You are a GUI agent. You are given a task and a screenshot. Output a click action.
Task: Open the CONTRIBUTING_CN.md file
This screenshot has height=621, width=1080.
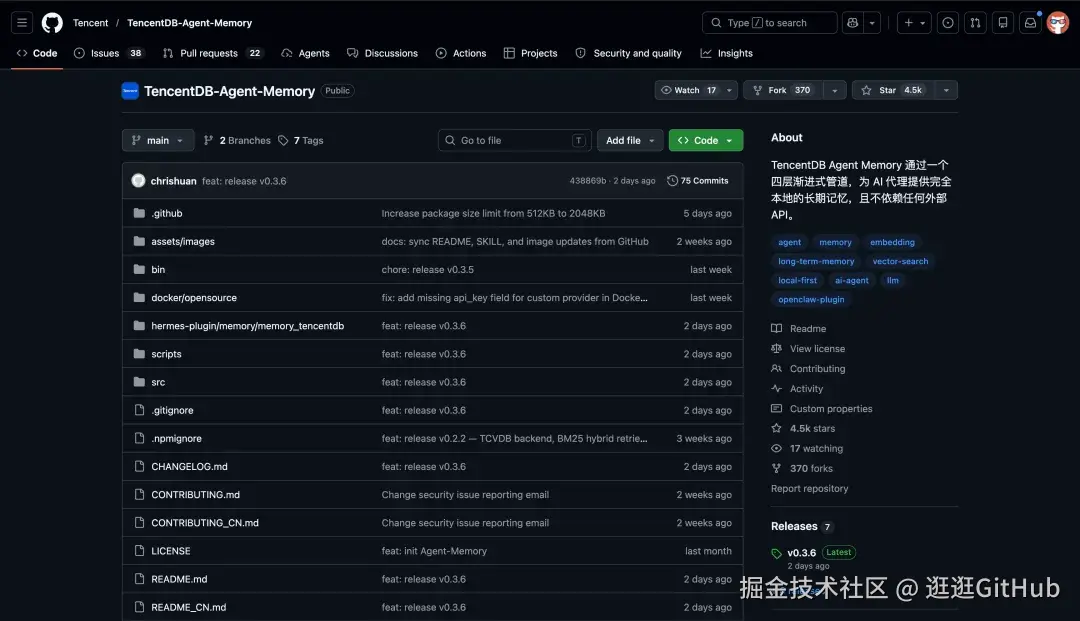[x=205, y=523]
